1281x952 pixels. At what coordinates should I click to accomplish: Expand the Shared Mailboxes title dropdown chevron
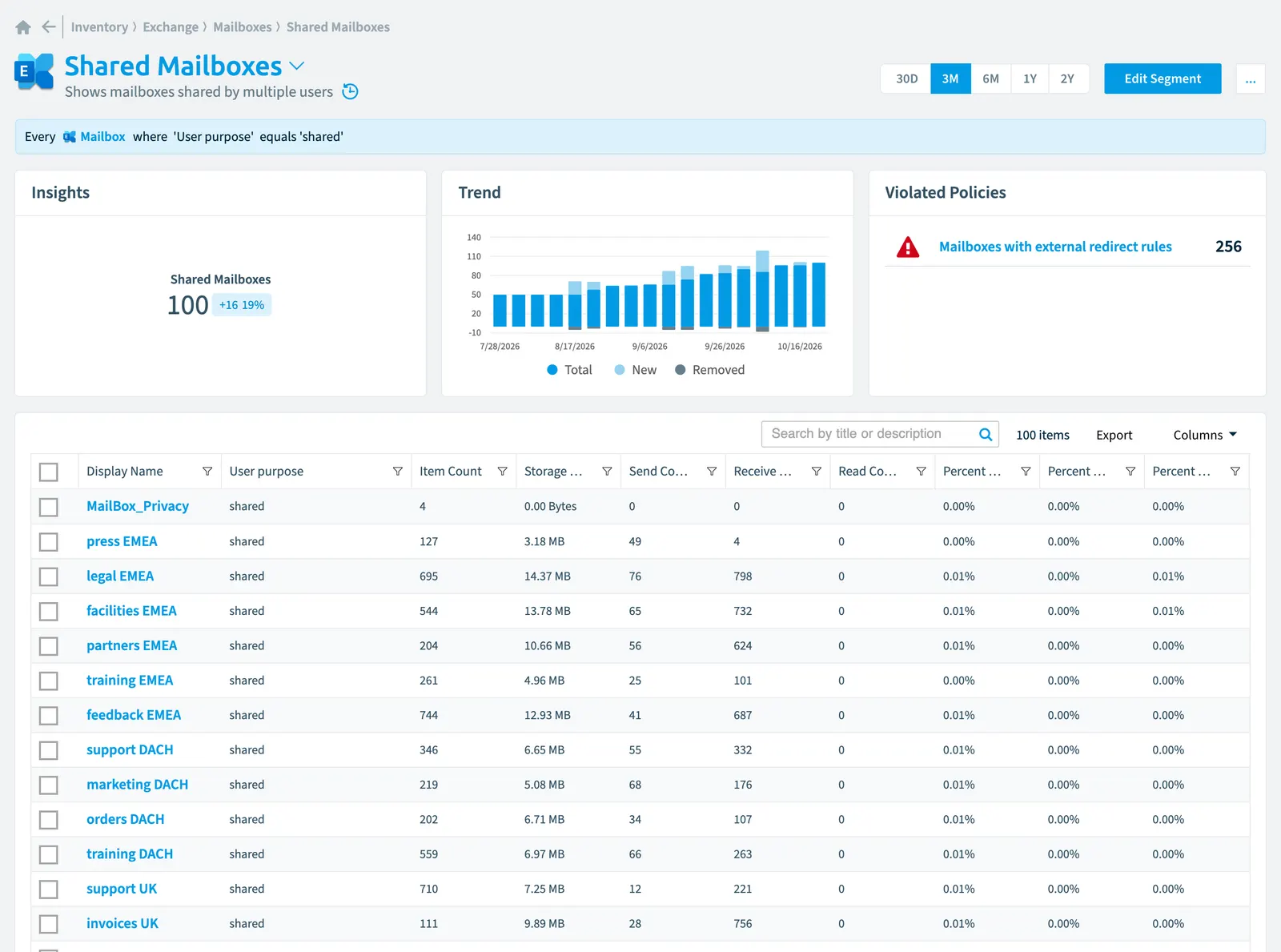(297, 66)
